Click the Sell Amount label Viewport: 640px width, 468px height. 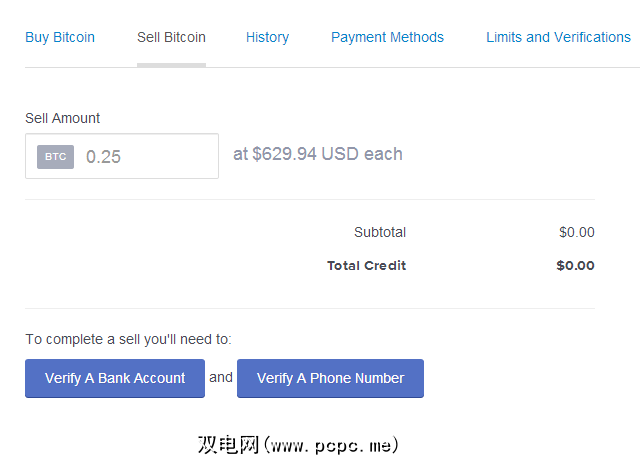pyautogui.click(x=63, y=118)
